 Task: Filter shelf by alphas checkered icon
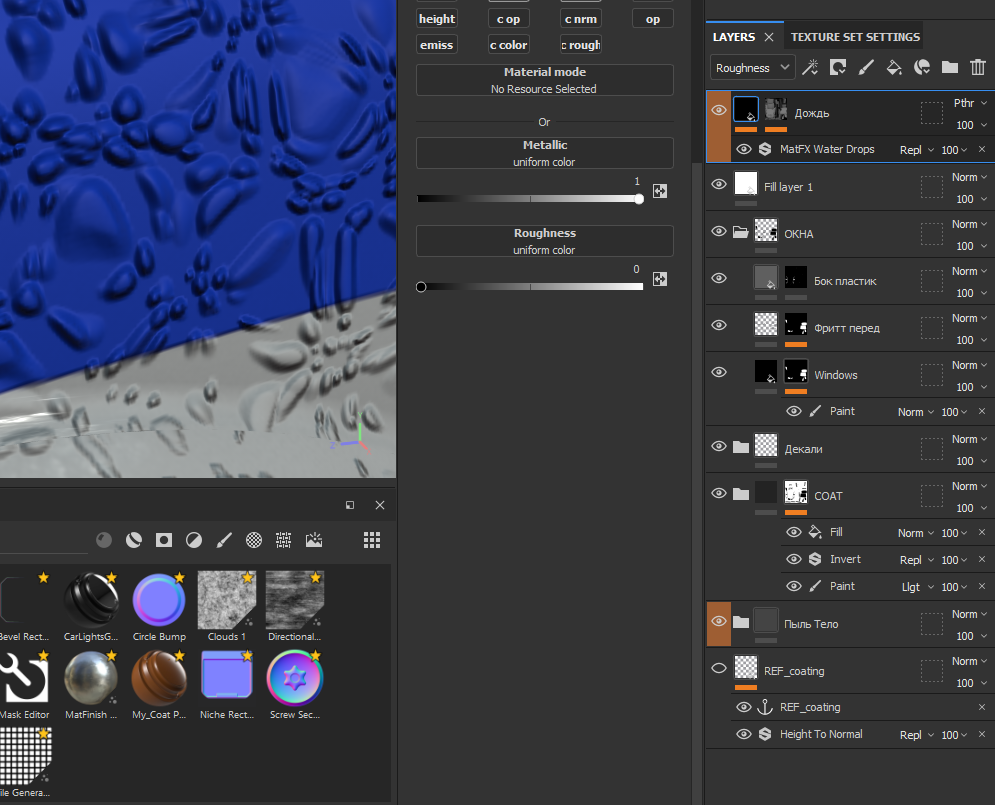(254, 540)
